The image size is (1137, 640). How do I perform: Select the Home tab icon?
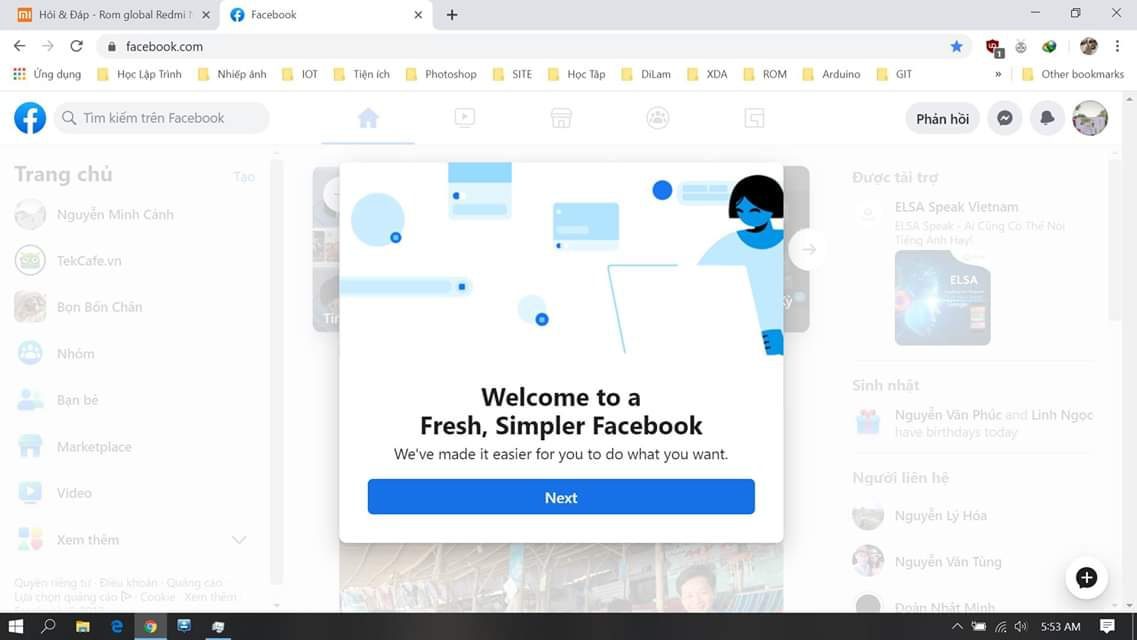point(368,118)
